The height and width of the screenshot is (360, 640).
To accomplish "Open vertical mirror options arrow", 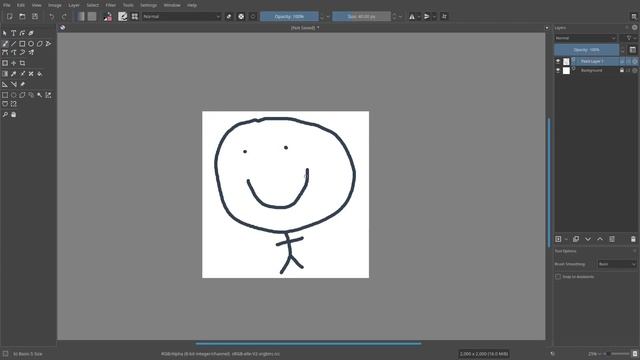I will (x=434, y=16).
